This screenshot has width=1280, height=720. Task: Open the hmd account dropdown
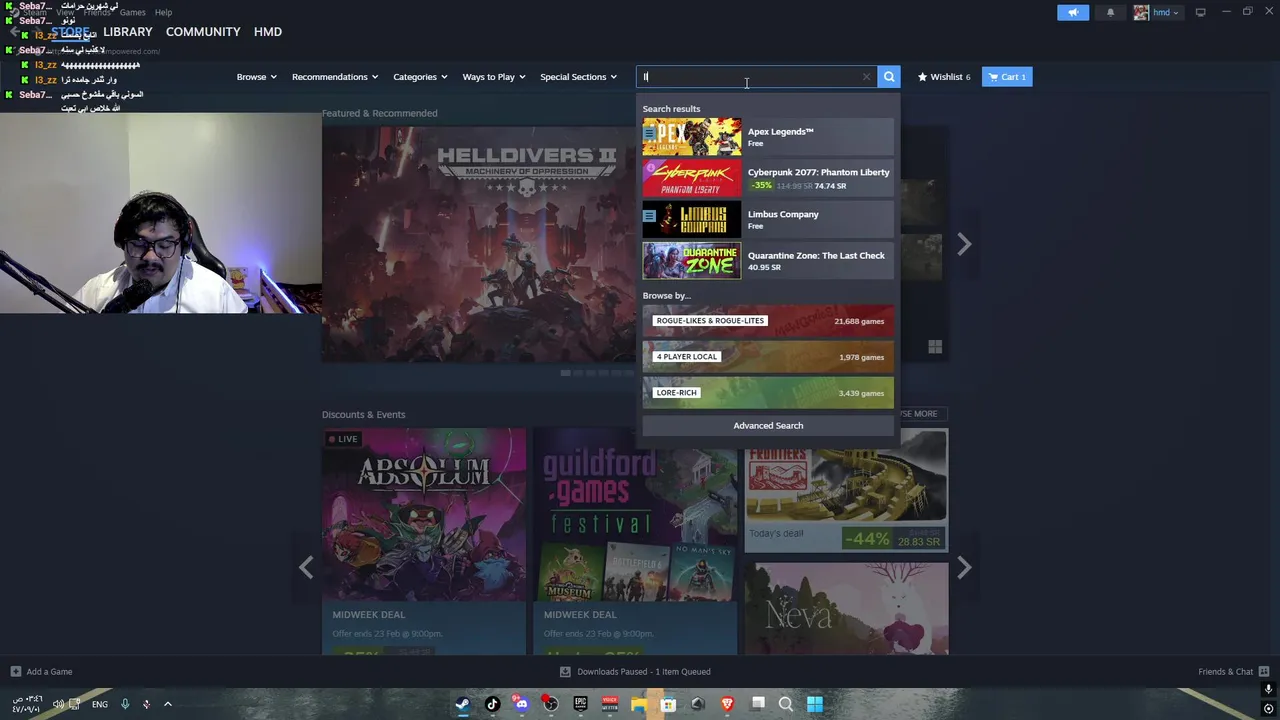coord(1157,13)
